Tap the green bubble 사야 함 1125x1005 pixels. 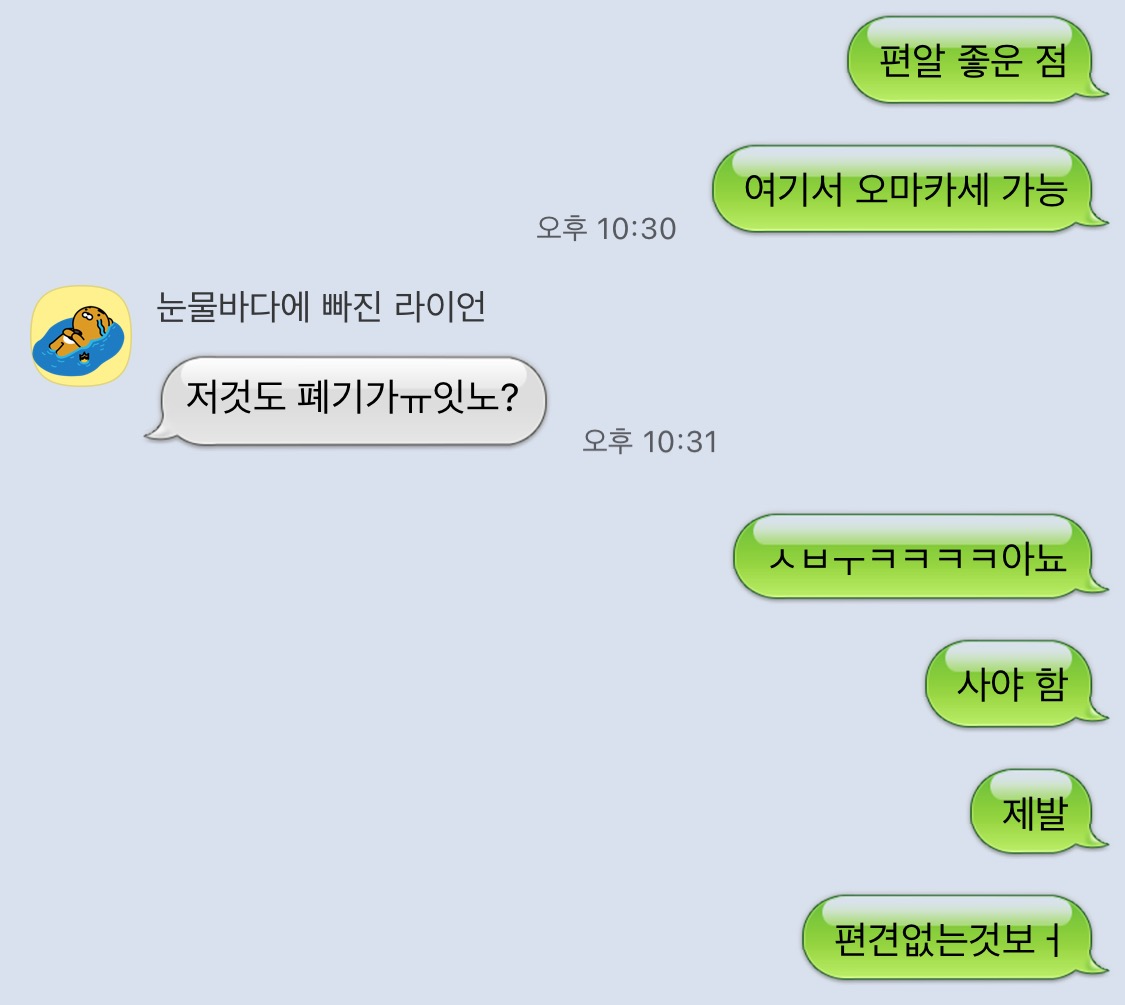point(1012,684)
